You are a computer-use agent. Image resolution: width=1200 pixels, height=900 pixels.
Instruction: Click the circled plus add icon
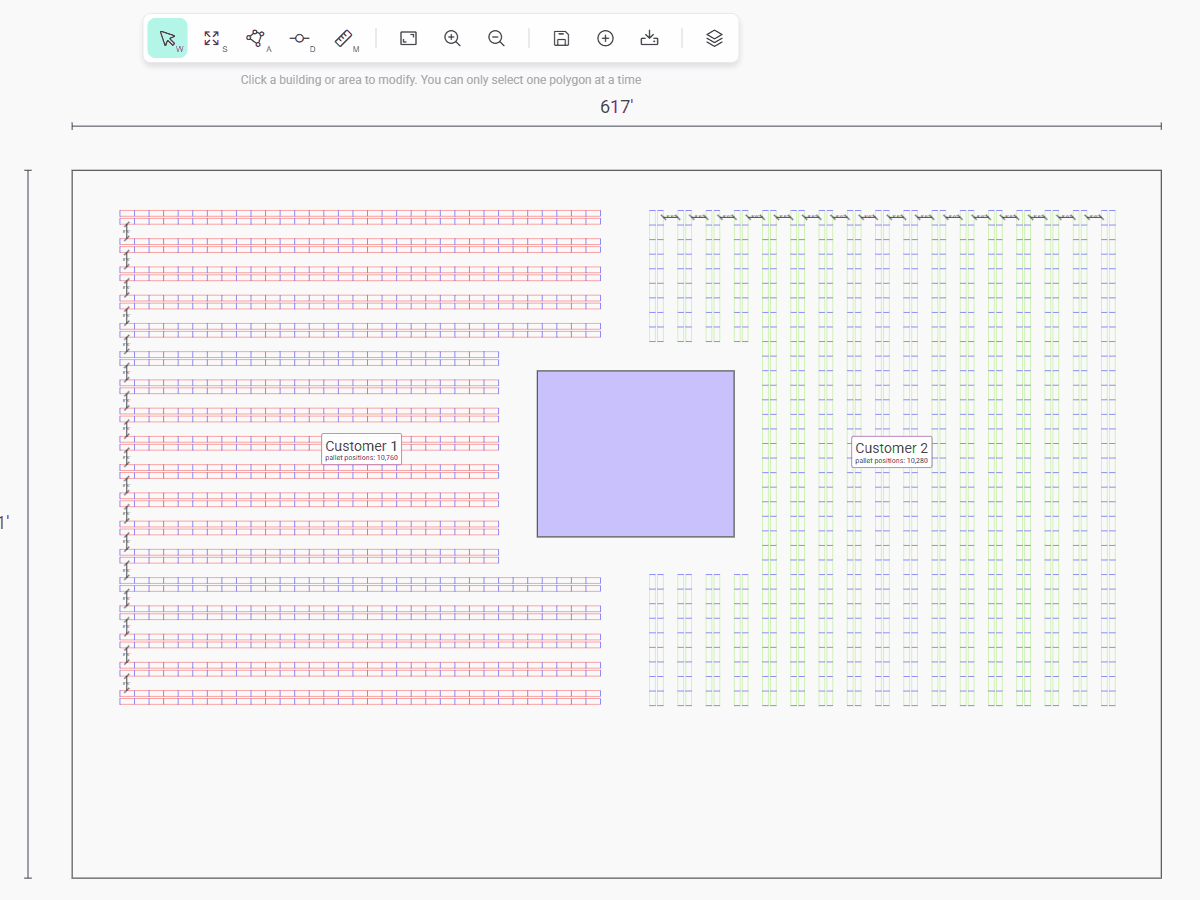(605, 38)
